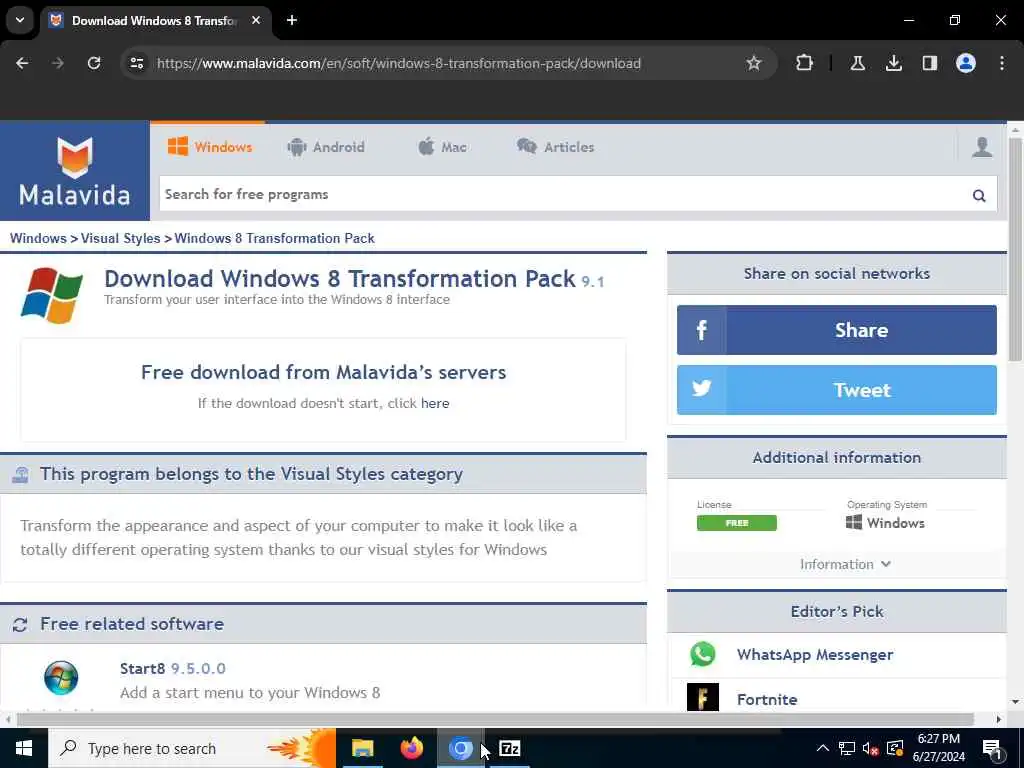Expand the Information section
1024x768 pixels.
(845, 564)
